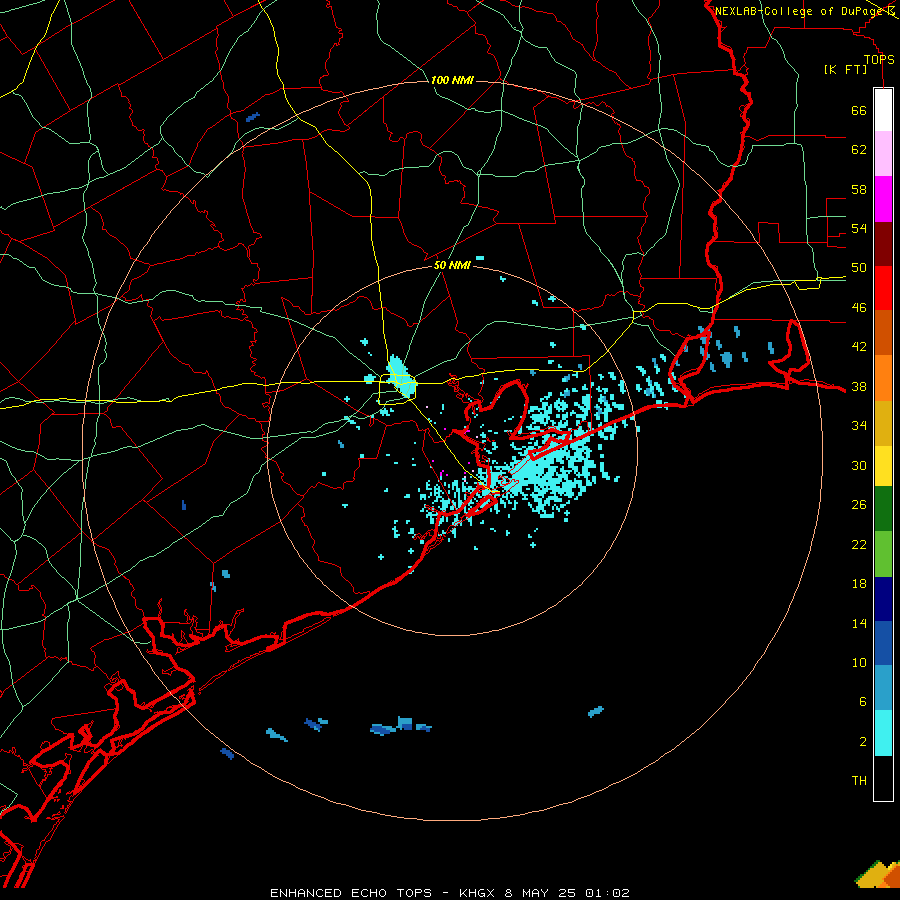Image resolution: width=900 pixels, height=900 pixels.
Task: Click the '66' legend value
Action: 859,110
